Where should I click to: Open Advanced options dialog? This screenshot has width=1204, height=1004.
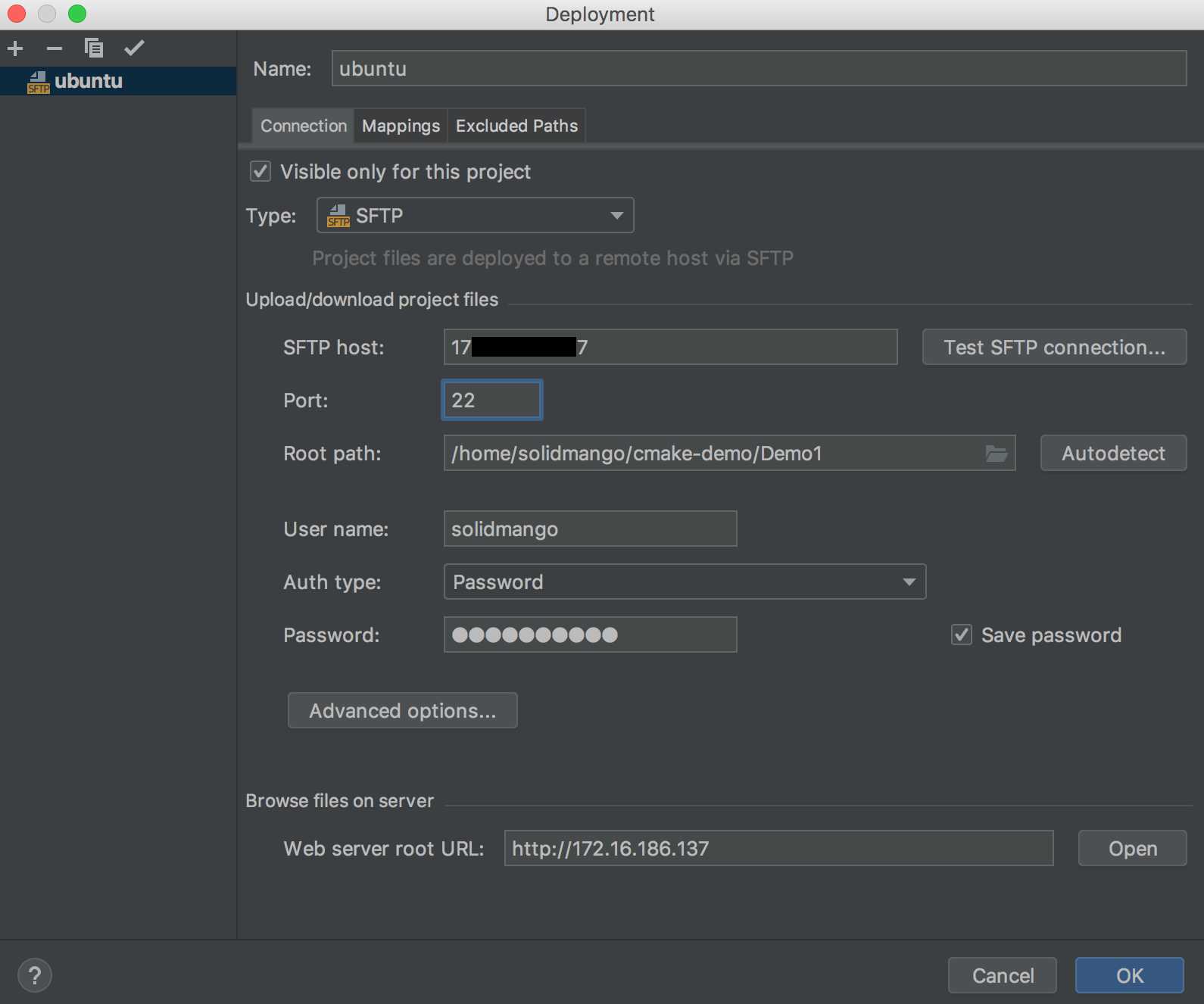pyautogui.click(x=403, y=710)
